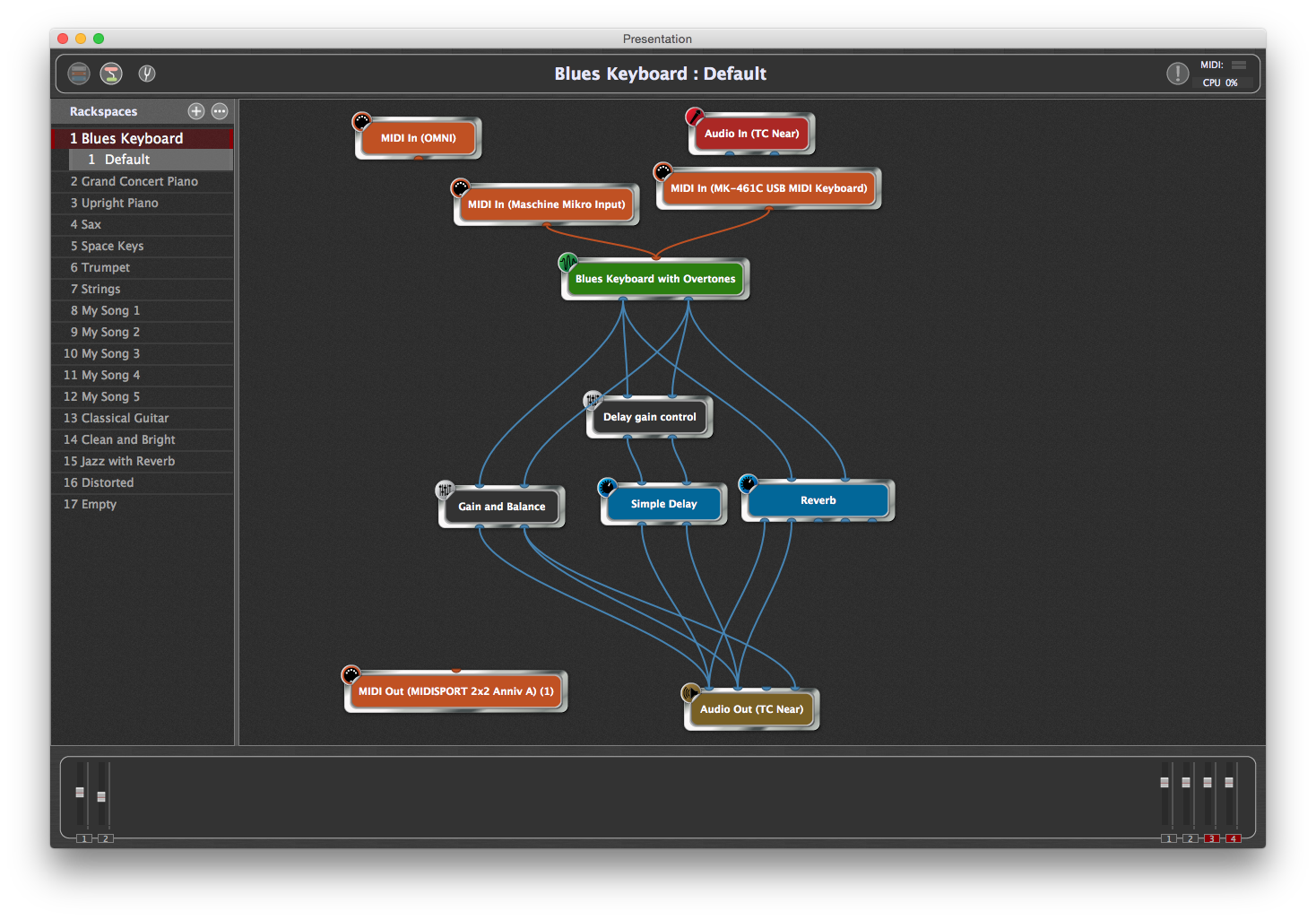Select rackspace 8 My Song 1
Viewport: 1316px width, 920px height.
click(x=143, y=310)
